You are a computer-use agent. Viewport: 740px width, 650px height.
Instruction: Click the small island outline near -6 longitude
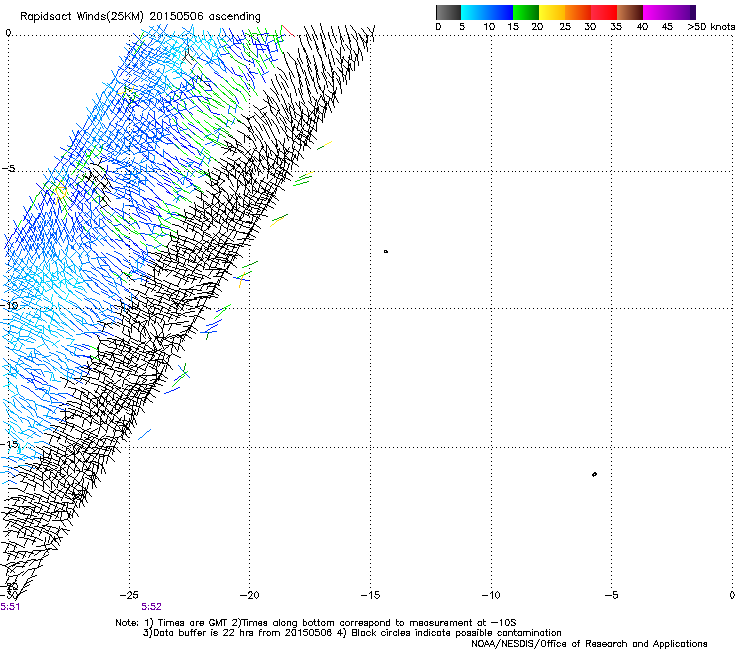click(594, 474)
